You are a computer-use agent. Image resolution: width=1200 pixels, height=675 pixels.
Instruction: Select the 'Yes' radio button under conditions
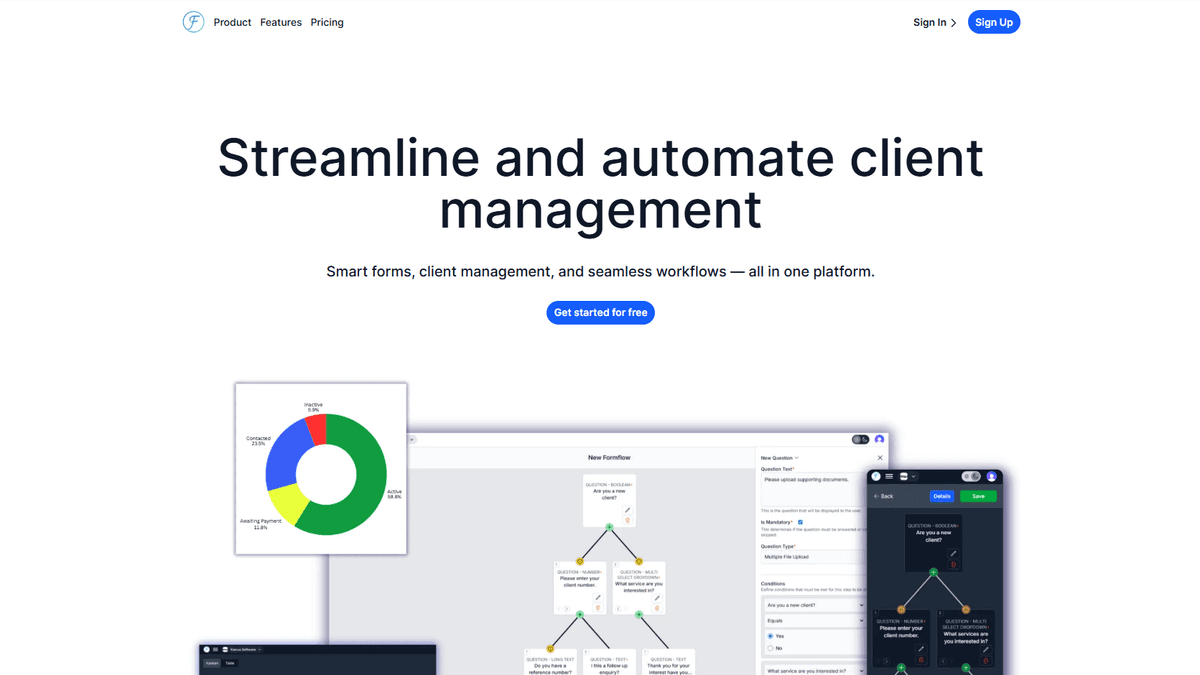(770, 636)
